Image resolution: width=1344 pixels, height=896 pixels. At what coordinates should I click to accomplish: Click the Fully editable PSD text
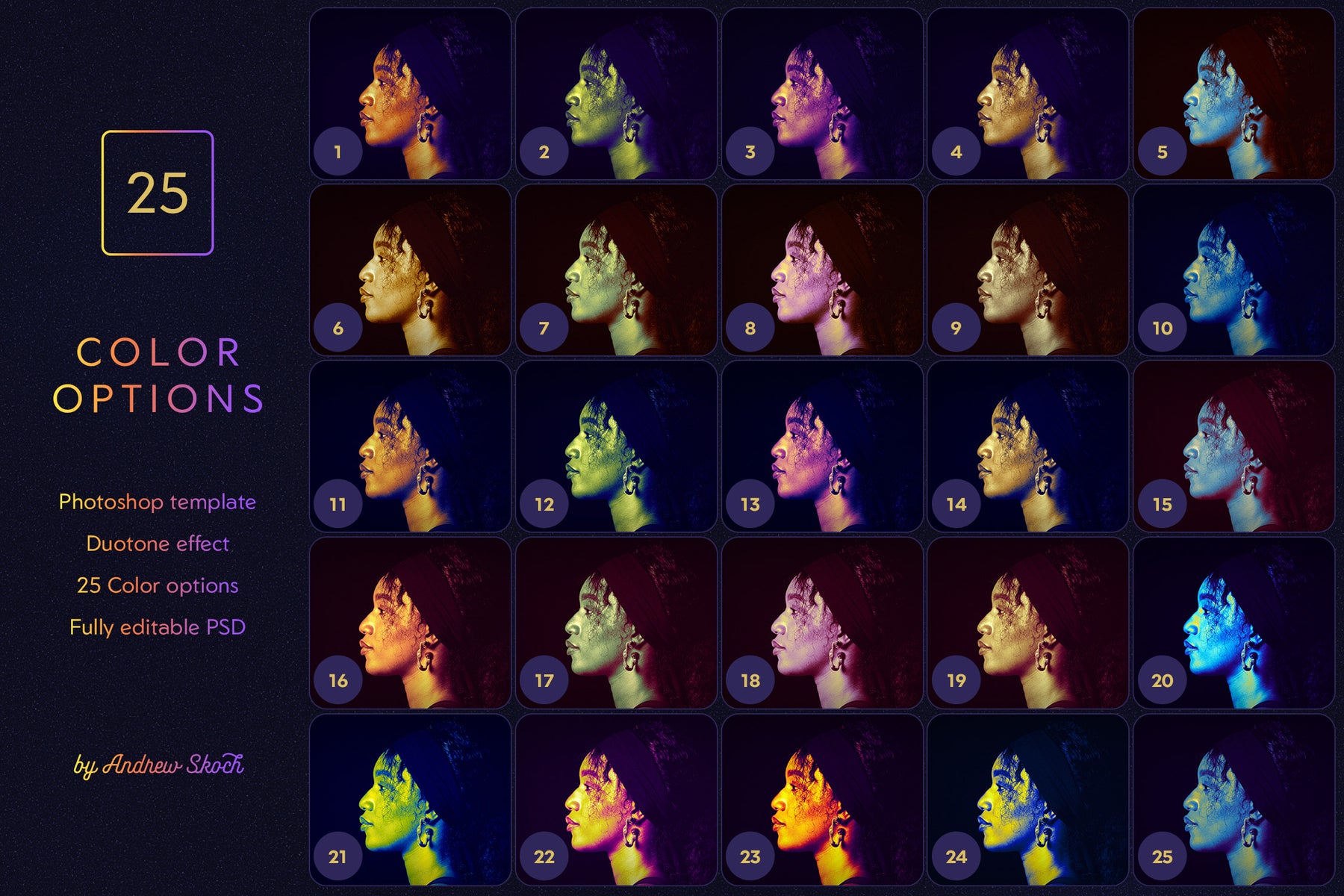click(x=158, y=627)
